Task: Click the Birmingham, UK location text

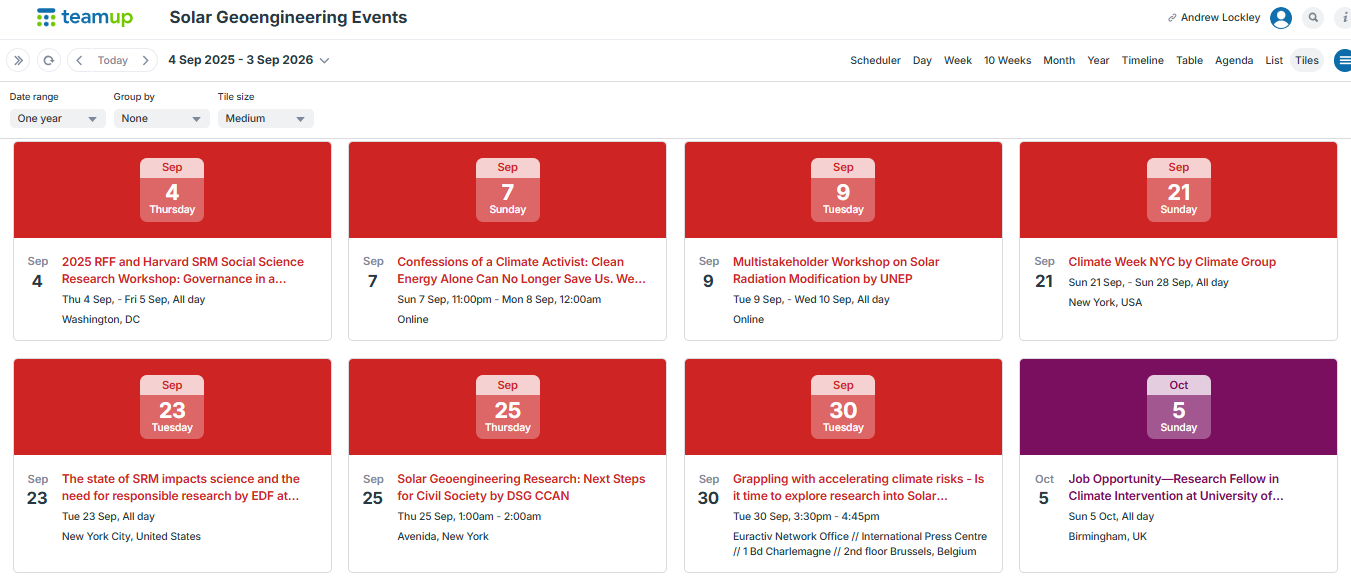Action: [x=1107, y=536]
